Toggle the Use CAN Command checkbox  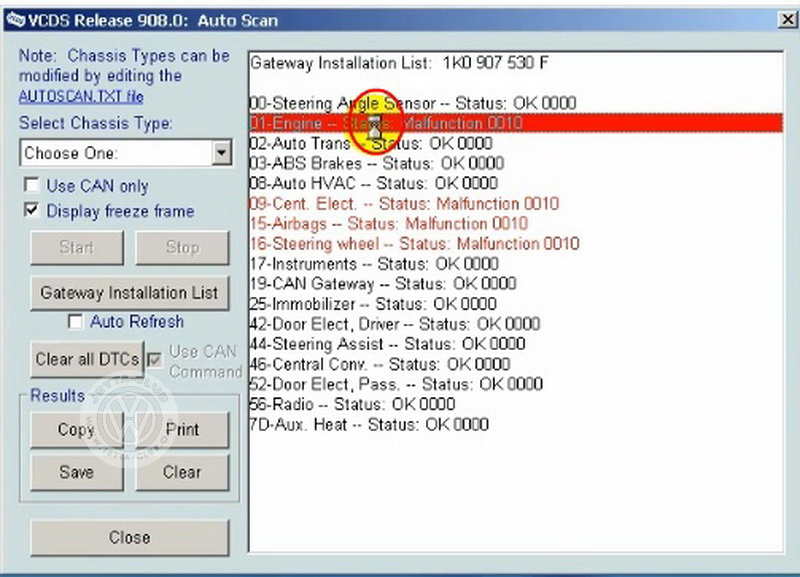pyautogui.click(x=155, y=360)
